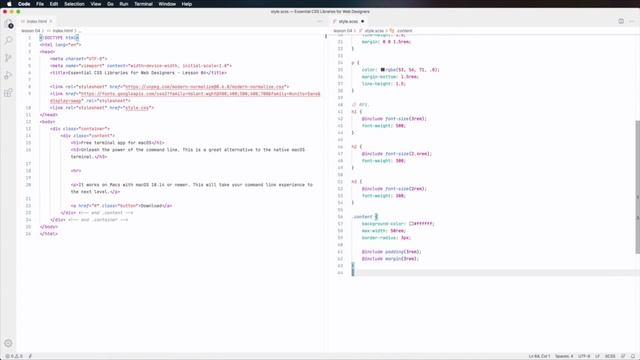Click on the h1 selector at line 41
Screen dimensions: 640x360
[x=354, y=111]
